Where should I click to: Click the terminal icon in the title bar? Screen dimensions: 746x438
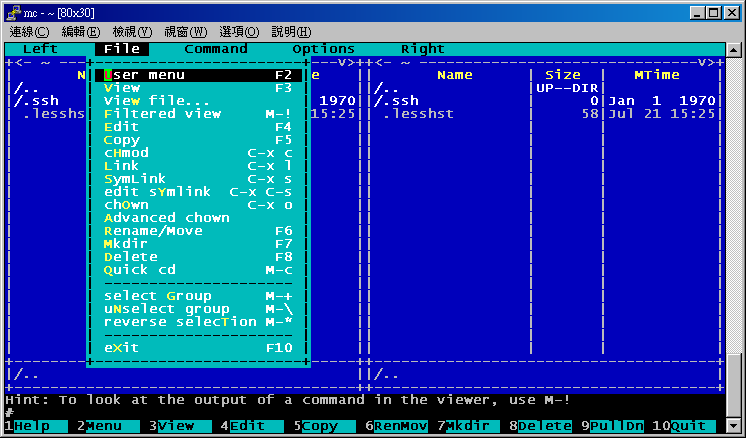coord(12,11)
